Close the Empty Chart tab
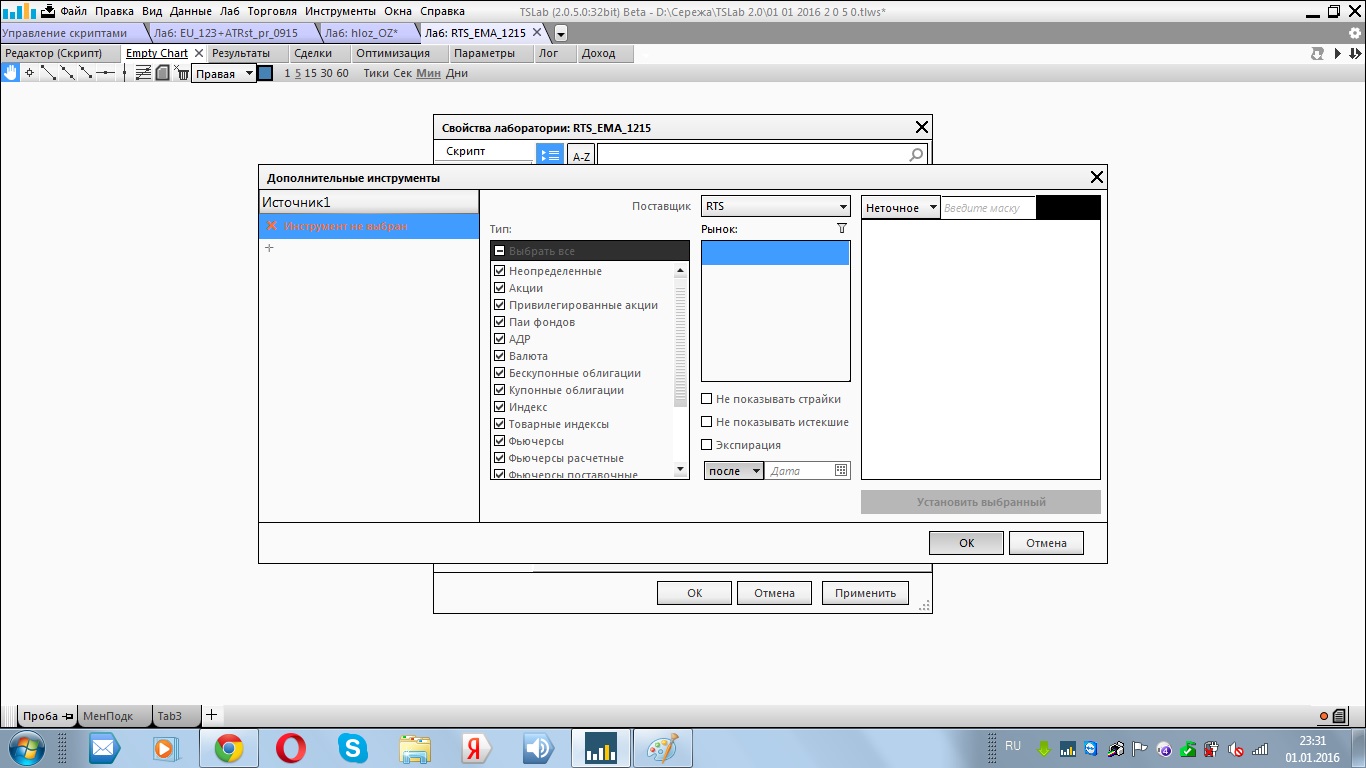1366x768 pixels. [x=198, y=53]
